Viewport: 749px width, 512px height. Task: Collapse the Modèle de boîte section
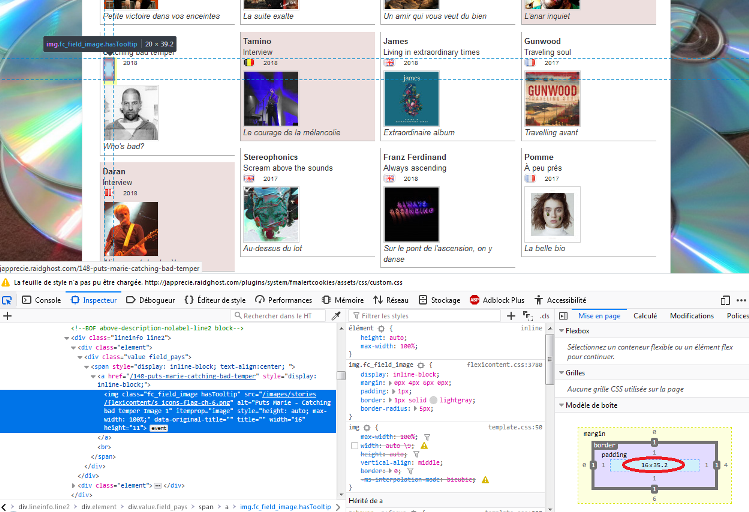562,405
